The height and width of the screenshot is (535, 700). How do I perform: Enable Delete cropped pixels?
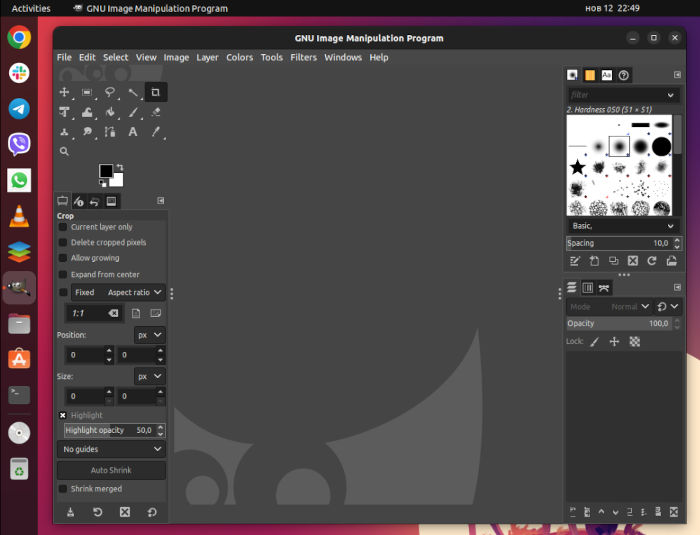pos(63,242)
